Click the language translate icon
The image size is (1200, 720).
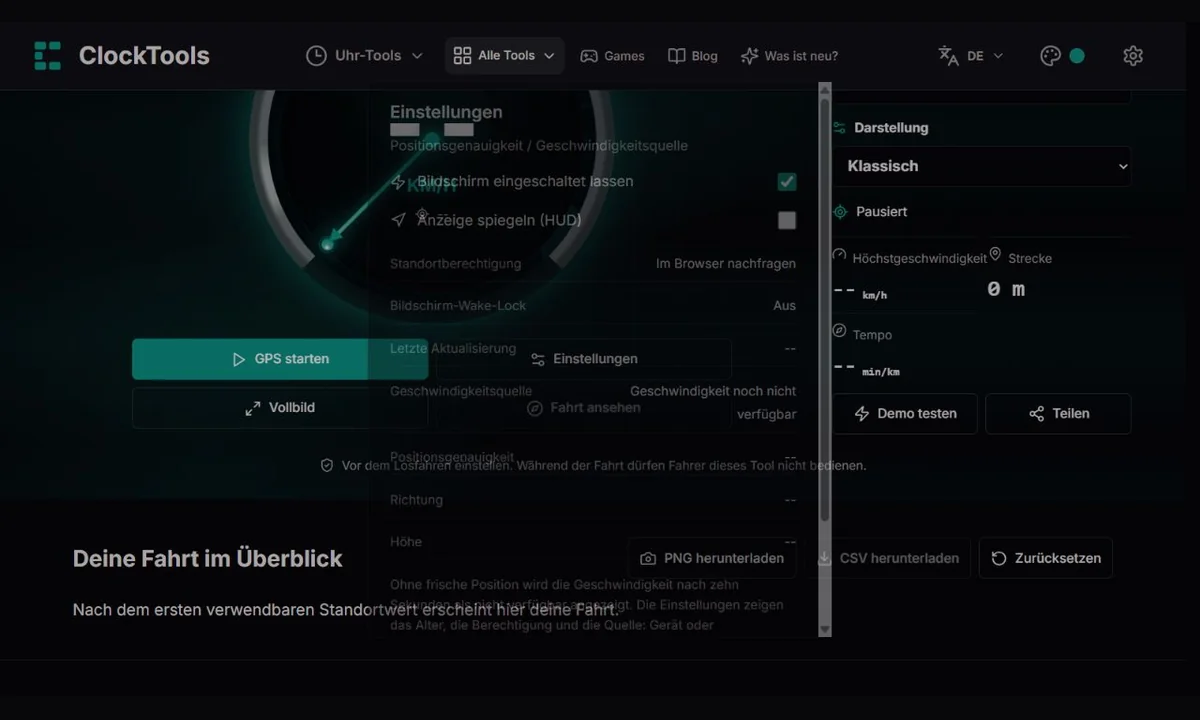[x=948, y=56]
